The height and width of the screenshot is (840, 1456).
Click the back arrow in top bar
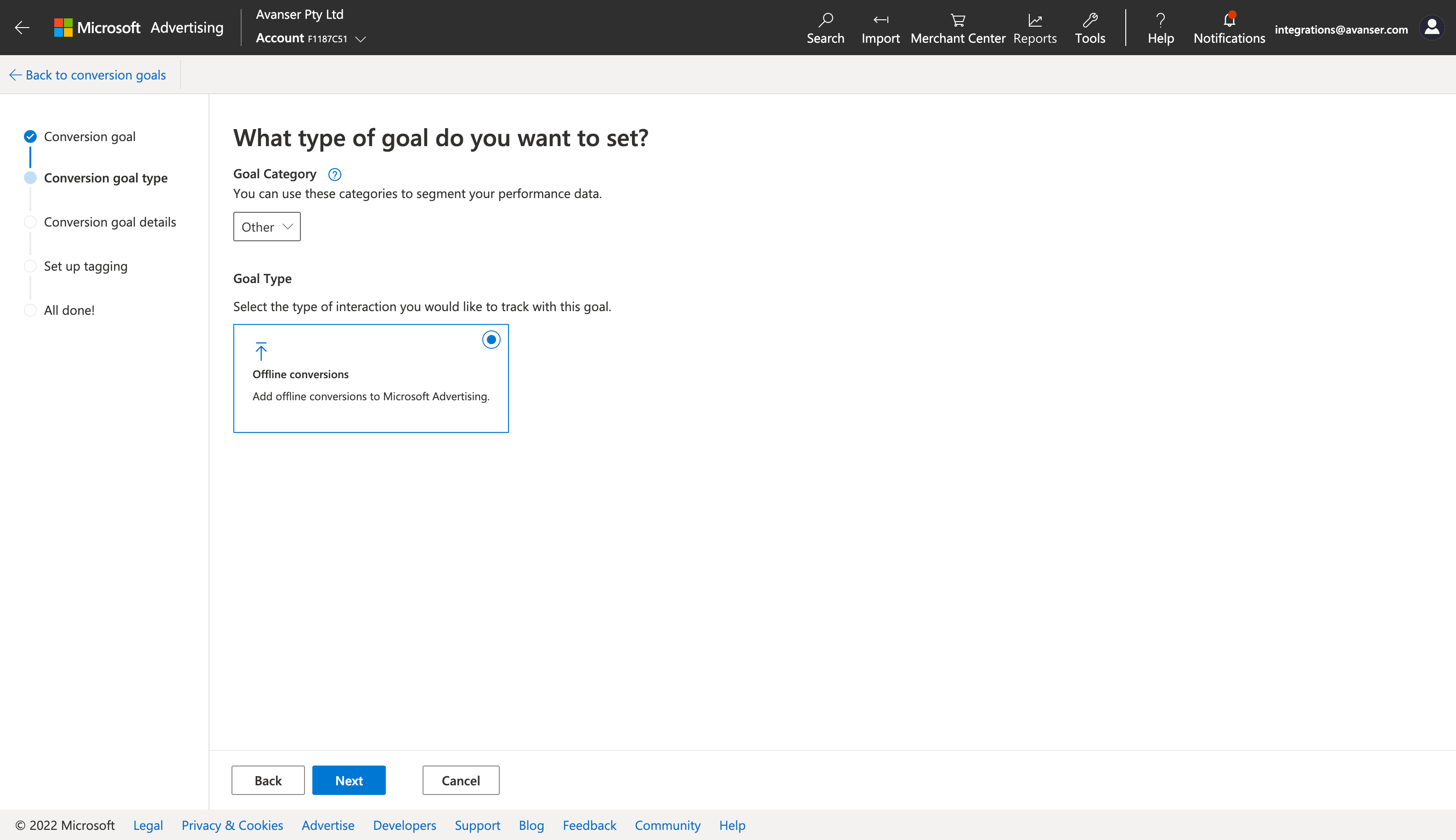coord(22,27)
